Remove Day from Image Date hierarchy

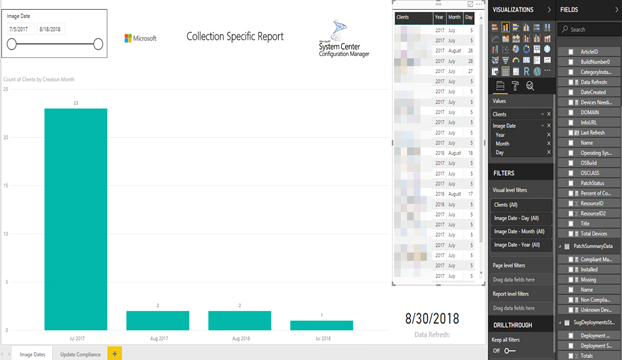pyautogui.click(x=549, y=152)
